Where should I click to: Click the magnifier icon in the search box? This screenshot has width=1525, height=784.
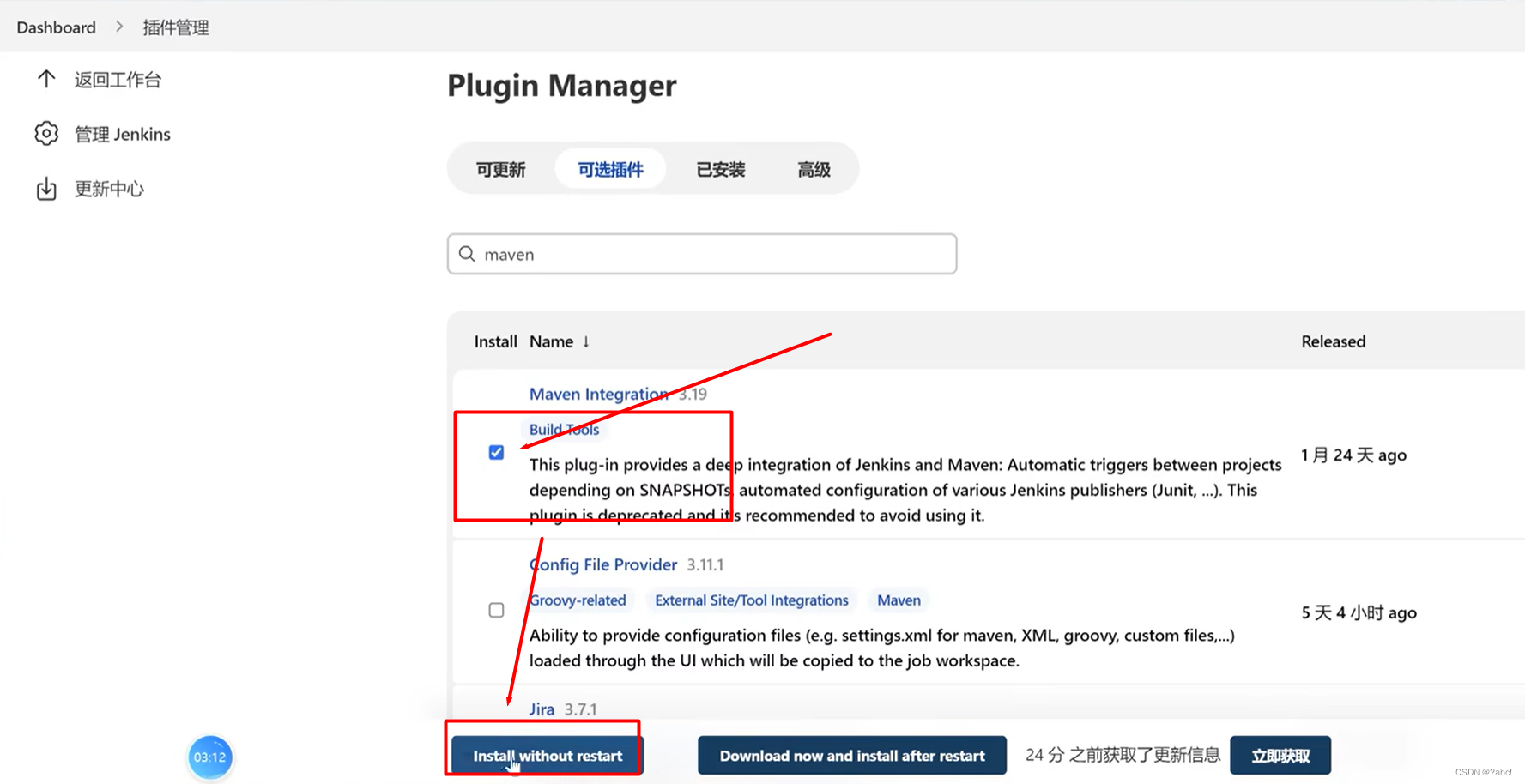click(467, 254)
